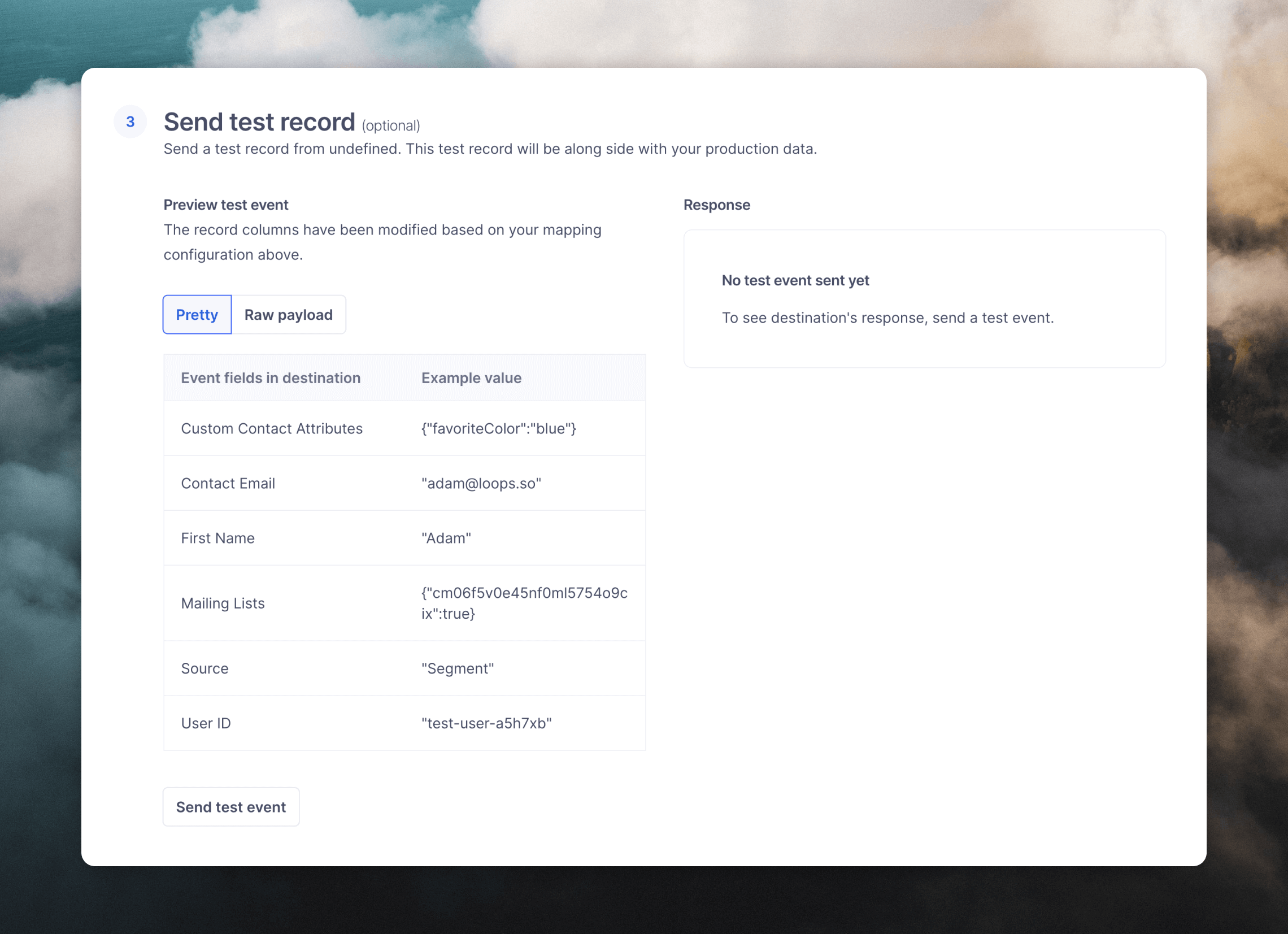1288x934 pixels.
Task: Click the No test event sent yet message
Action: coord(795,281)
